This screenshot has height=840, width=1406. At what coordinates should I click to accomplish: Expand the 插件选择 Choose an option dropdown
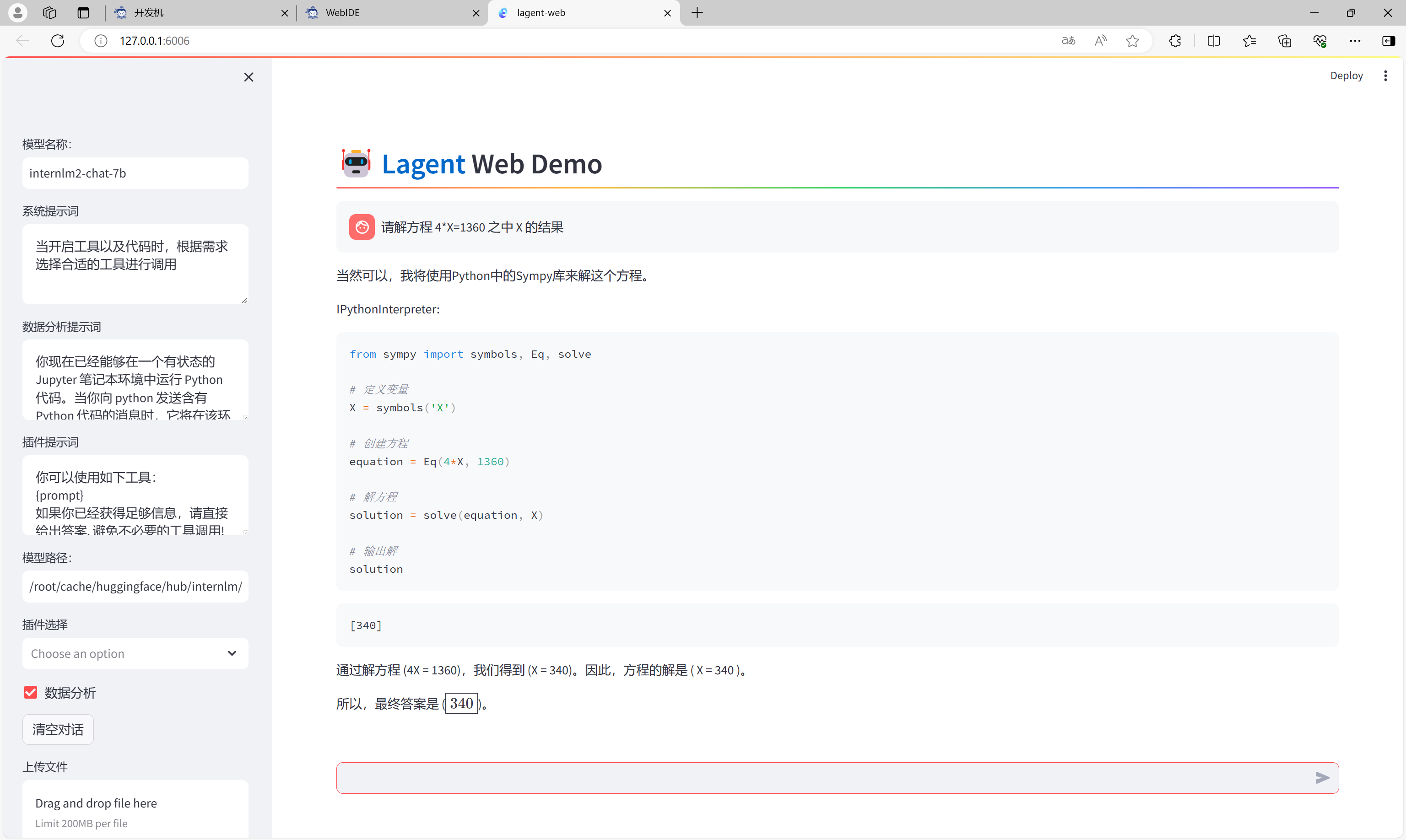(x=135, y=654)
